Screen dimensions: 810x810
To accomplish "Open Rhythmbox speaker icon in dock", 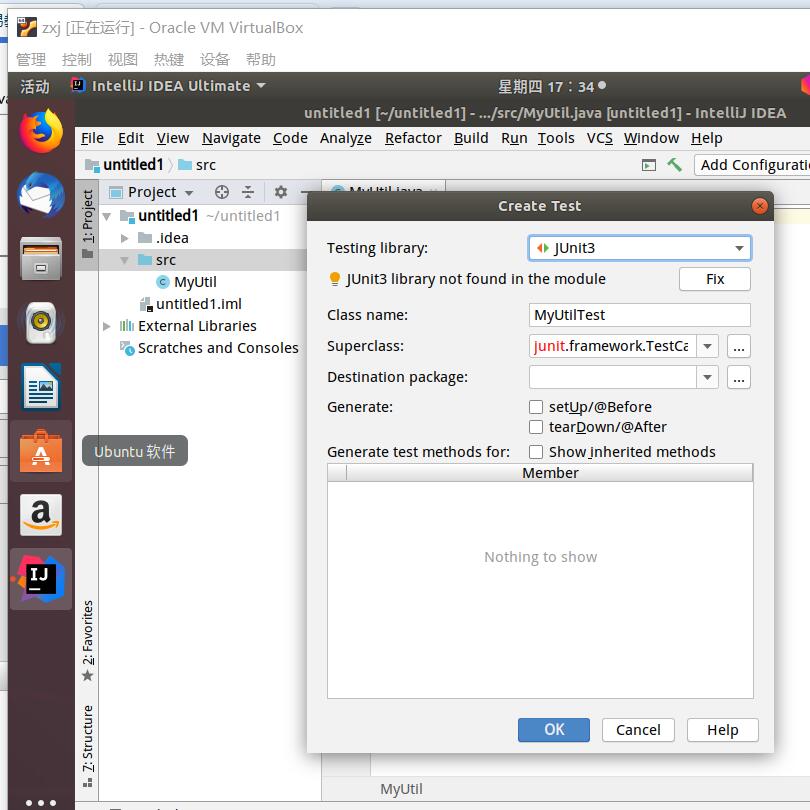I will click(41, 322).
